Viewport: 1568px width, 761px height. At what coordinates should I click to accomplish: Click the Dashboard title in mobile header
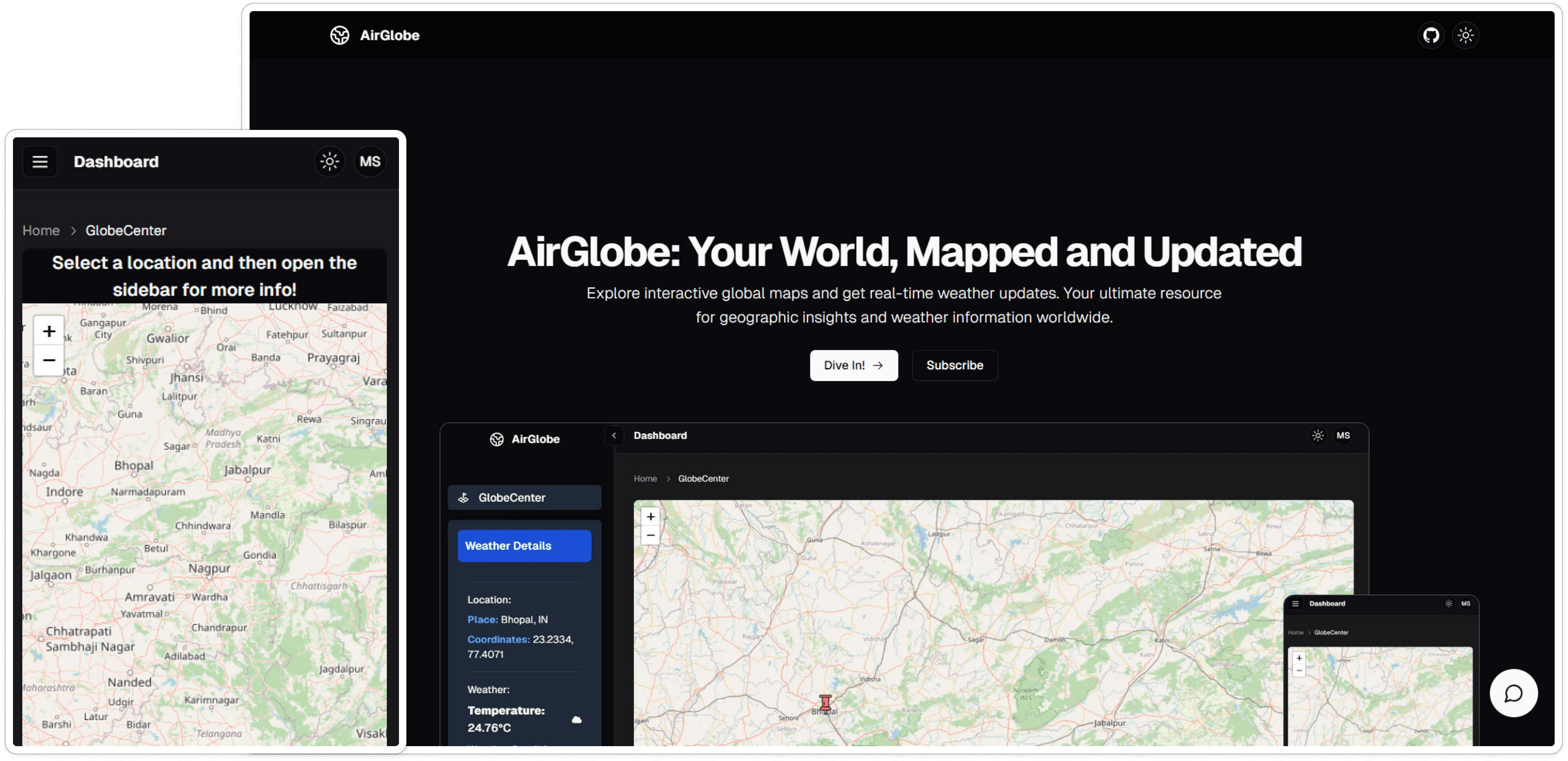click(116, 162)
